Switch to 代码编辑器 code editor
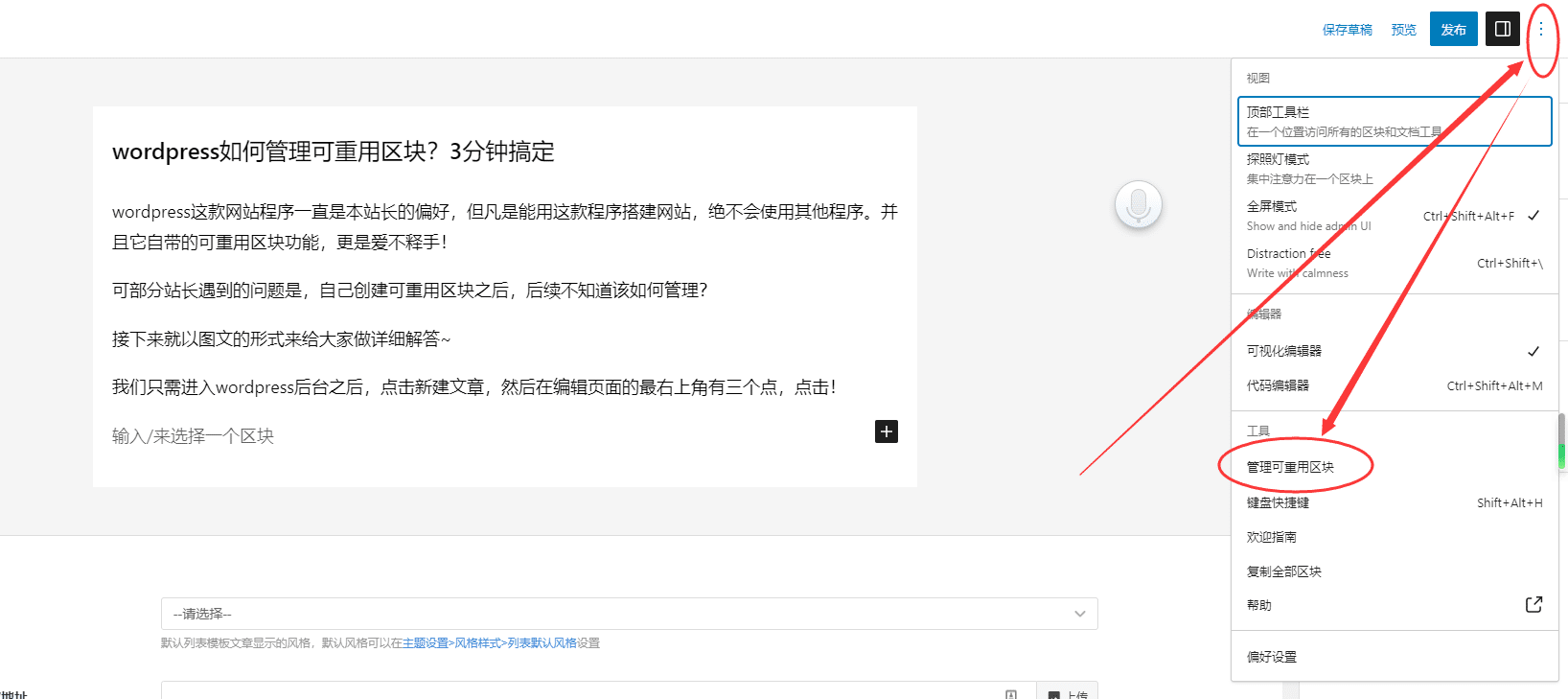The width and height of the screenshot is (1568, 699). [1395, 385]
